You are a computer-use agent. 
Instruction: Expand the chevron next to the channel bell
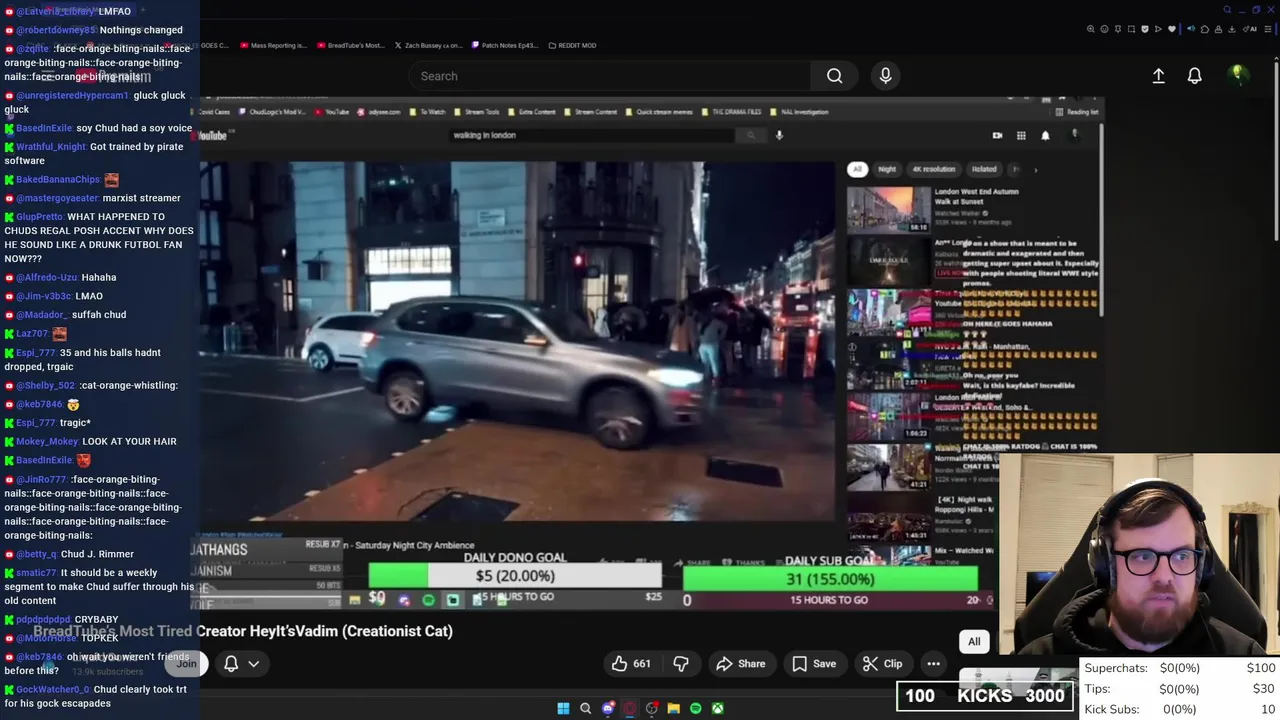click(x=254, y=664)
